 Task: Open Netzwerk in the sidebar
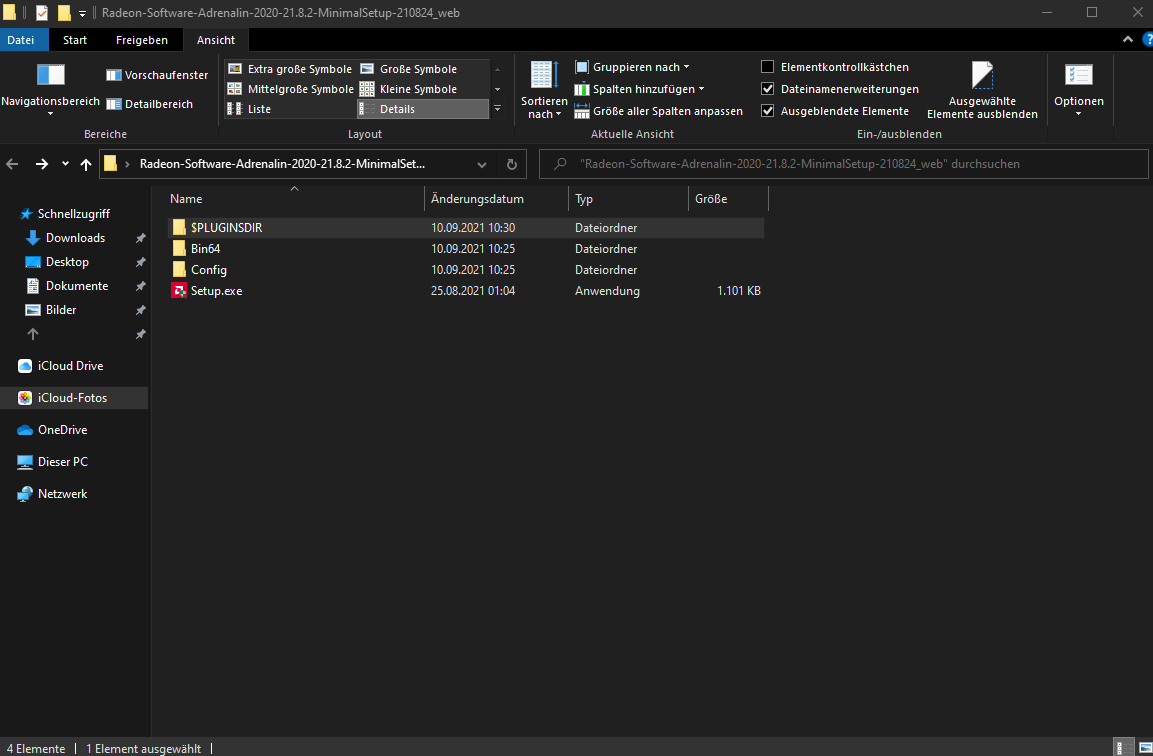tap(63, 494)
